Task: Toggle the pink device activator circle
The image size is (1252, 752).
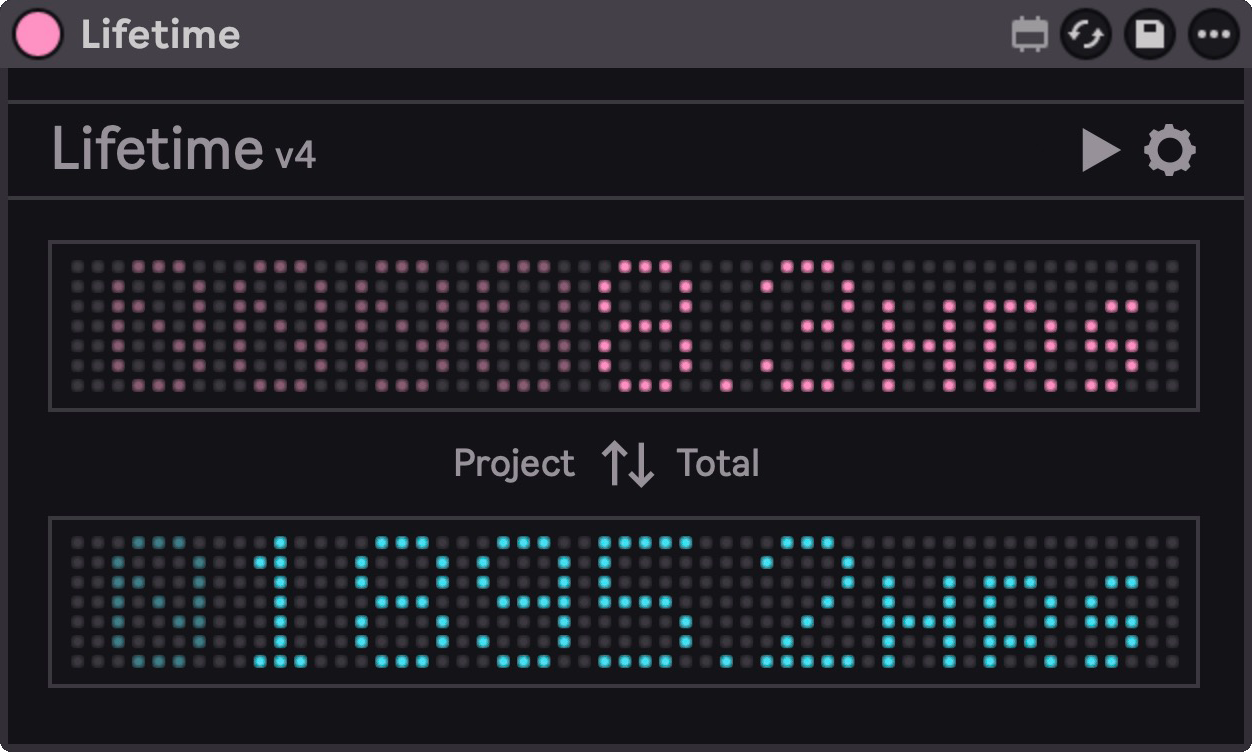Action: click(x=38, y=34)
